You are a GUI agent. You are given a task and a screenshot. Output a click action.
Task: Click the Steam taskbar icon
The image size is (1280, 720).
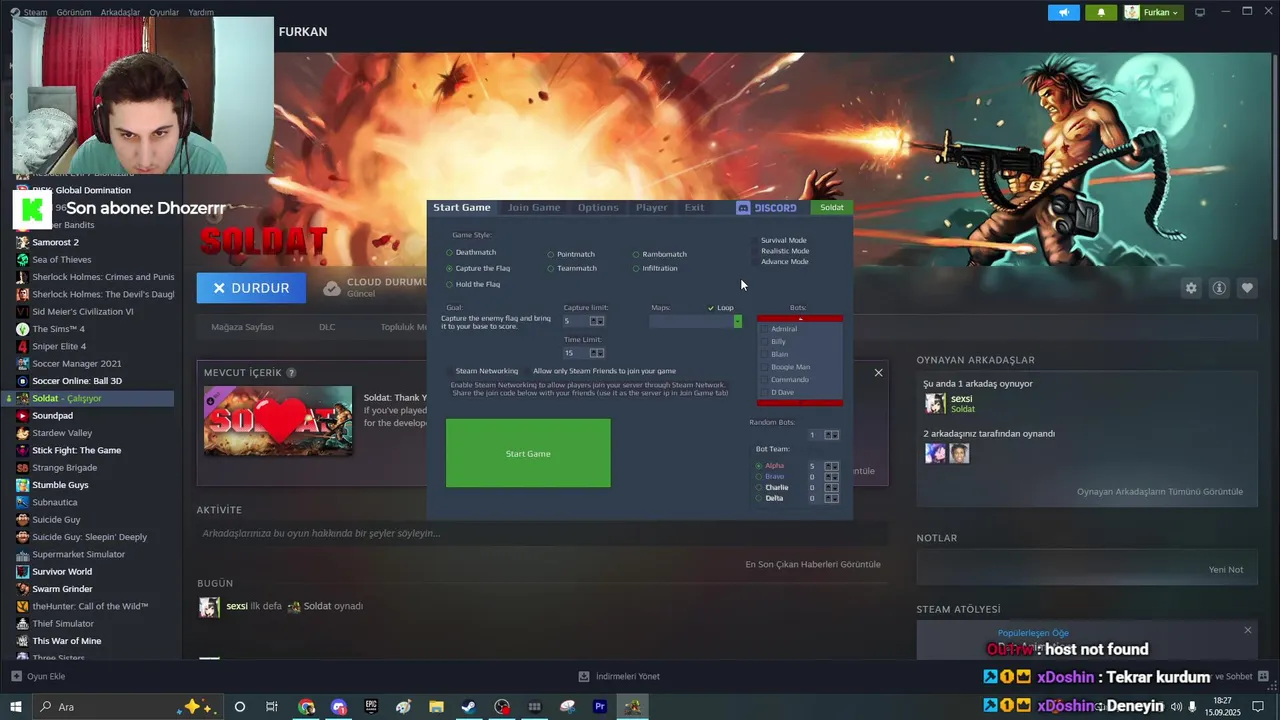[x=468, y=707]
